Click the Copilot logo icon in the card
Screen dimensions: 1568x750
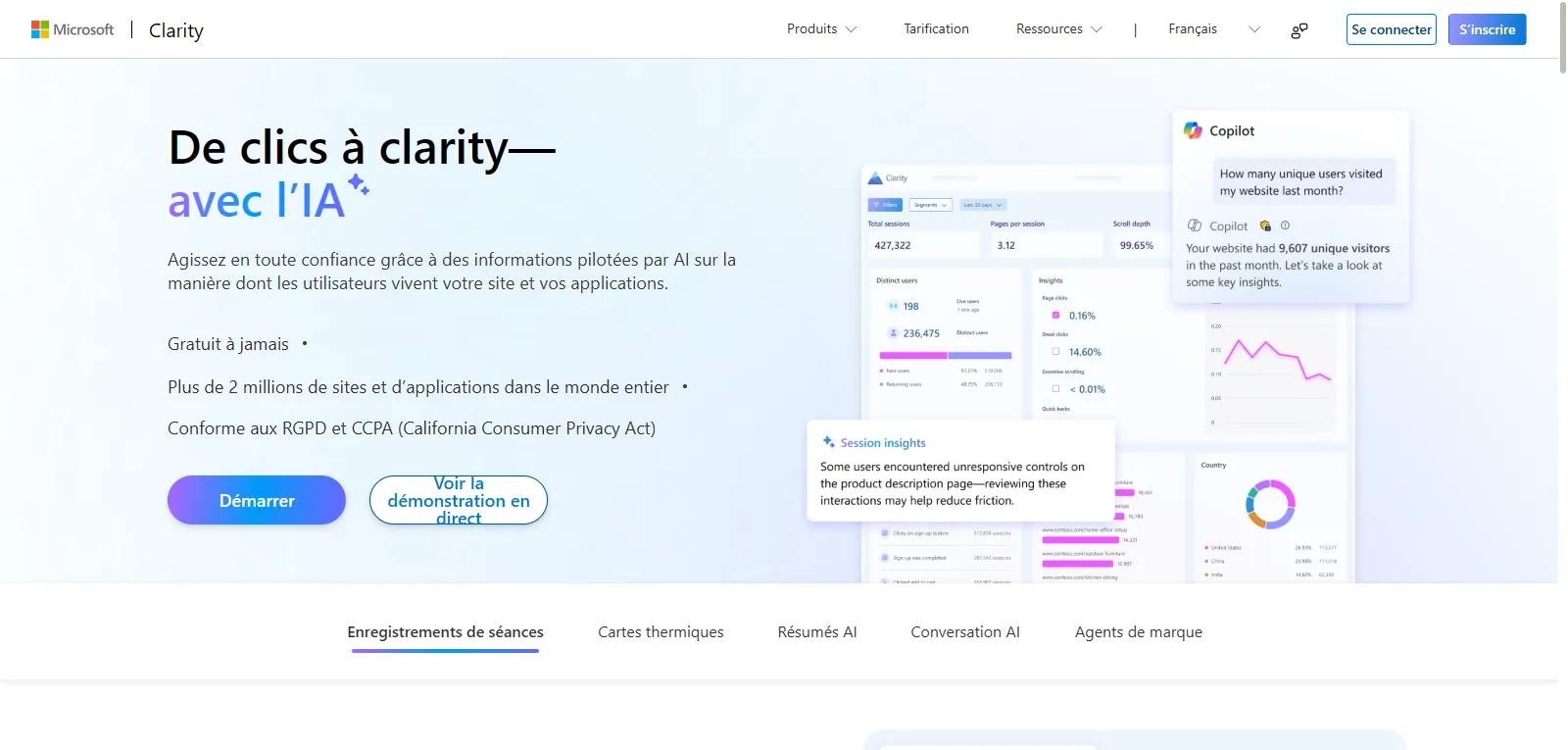pos(1193,130)
